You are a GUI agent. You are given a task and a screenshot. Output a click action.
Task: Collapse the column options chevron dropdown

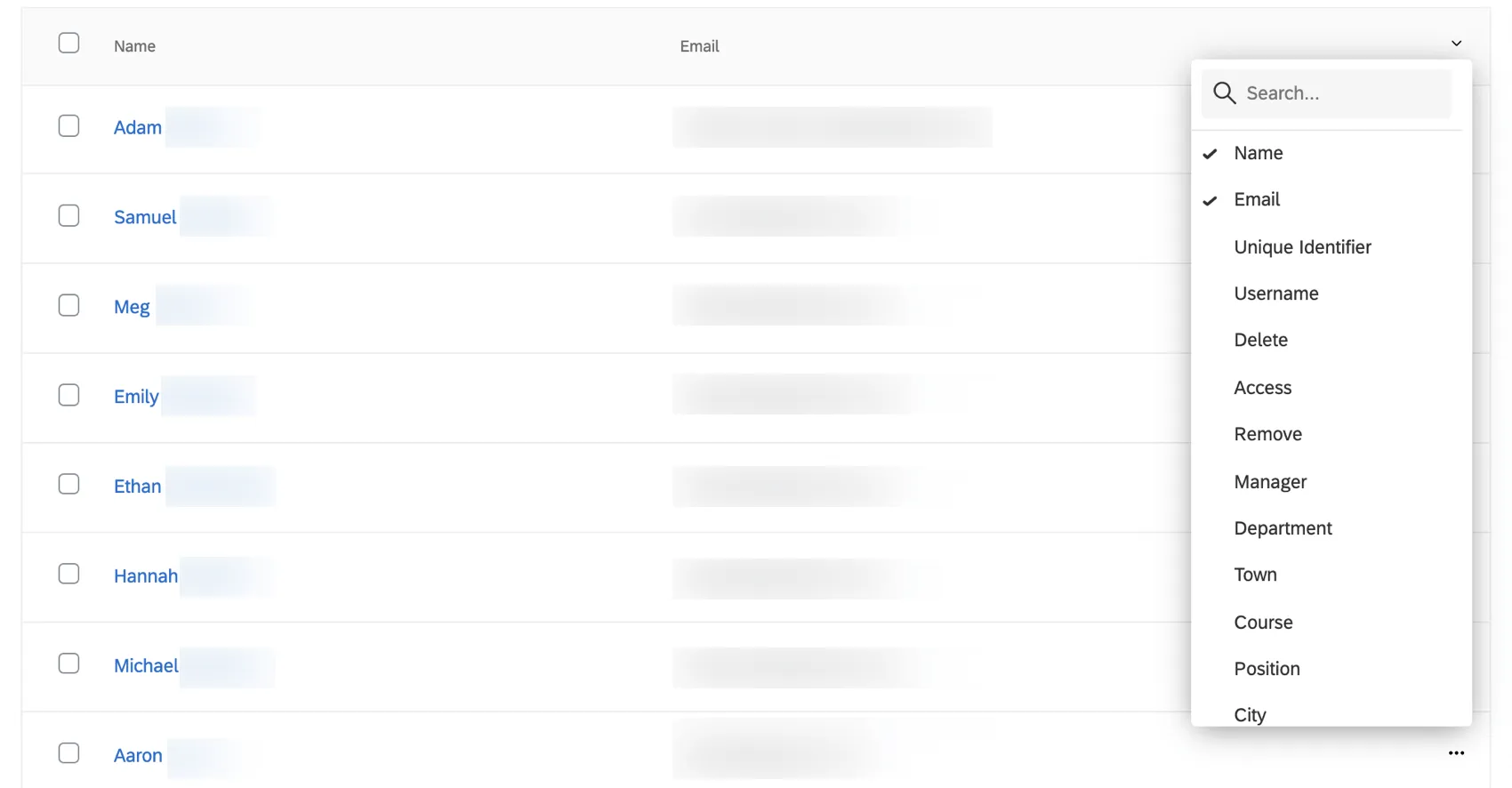[x=1456, y=43]
